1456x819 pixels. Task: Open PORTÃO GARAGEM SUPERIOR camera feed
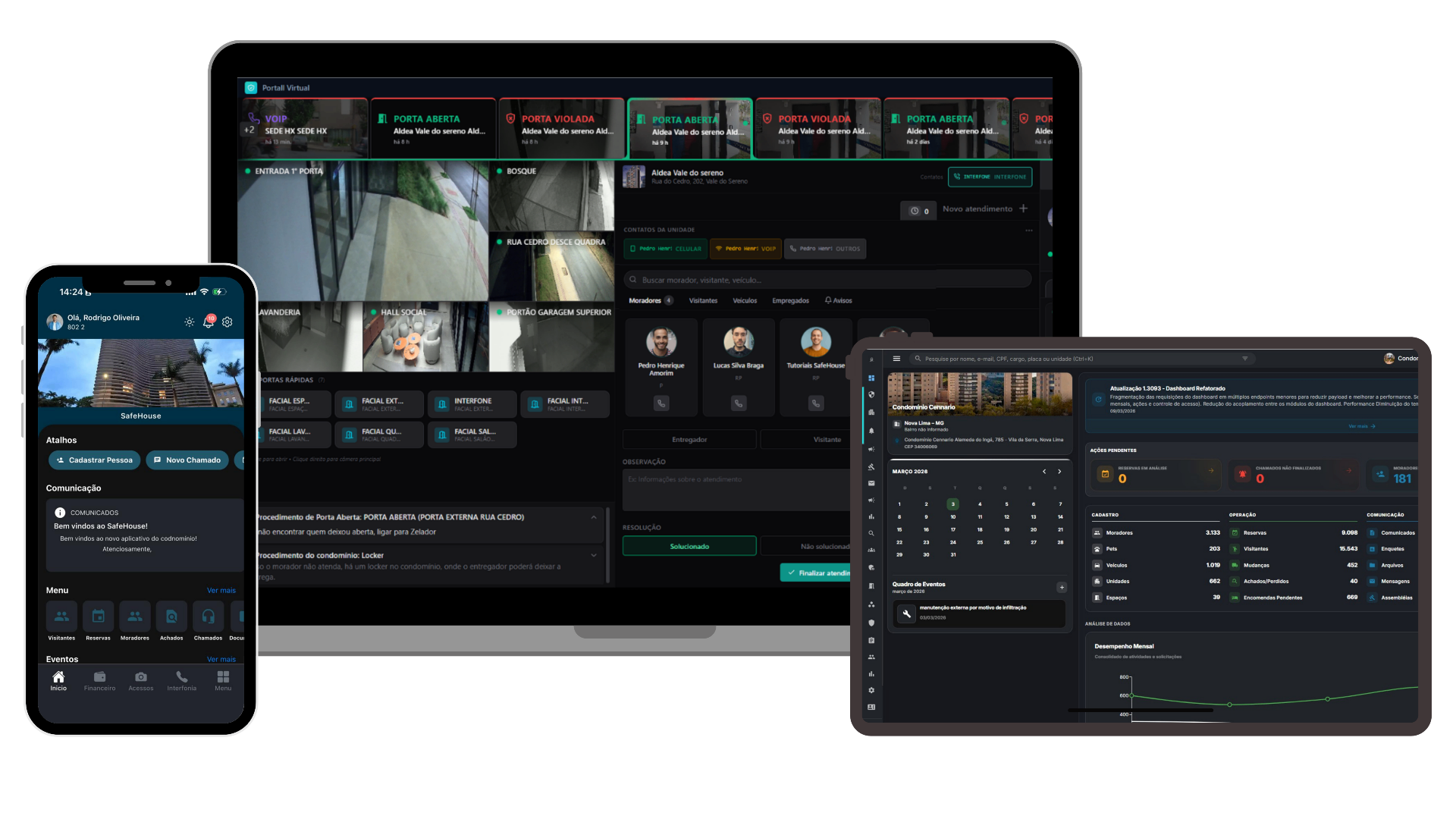pos(552,337)
